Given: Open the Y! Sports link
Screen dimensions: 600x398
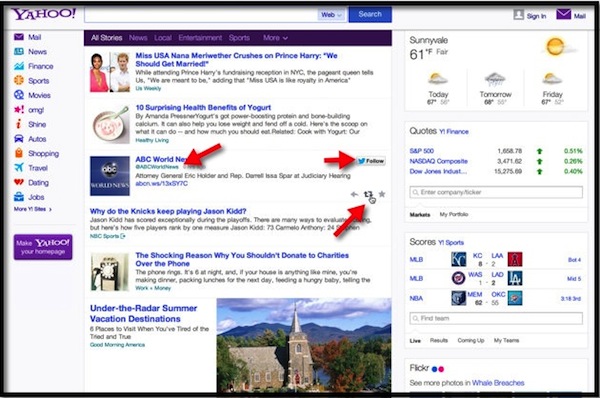Looking at the screenshot, I should pos(451,243).
